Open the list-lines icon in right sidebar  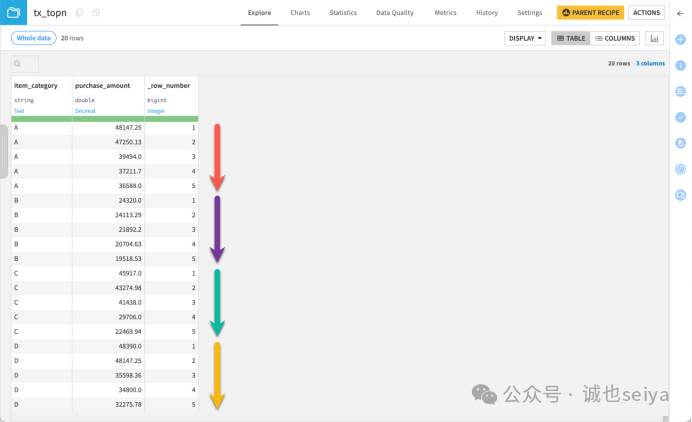click(x=681, y=91)
